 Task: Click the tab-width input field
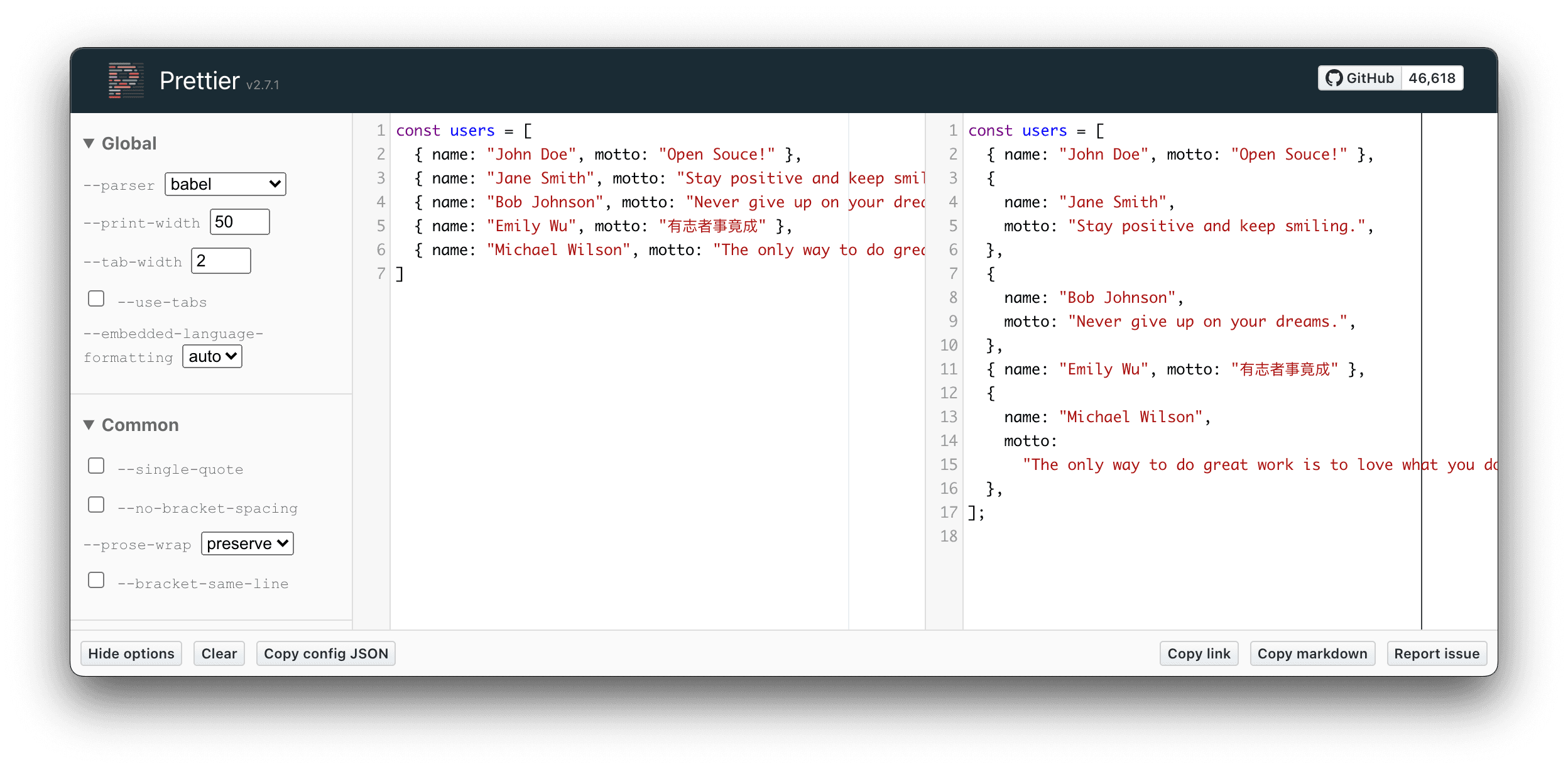pyautogui.click(x=220, y=261)
